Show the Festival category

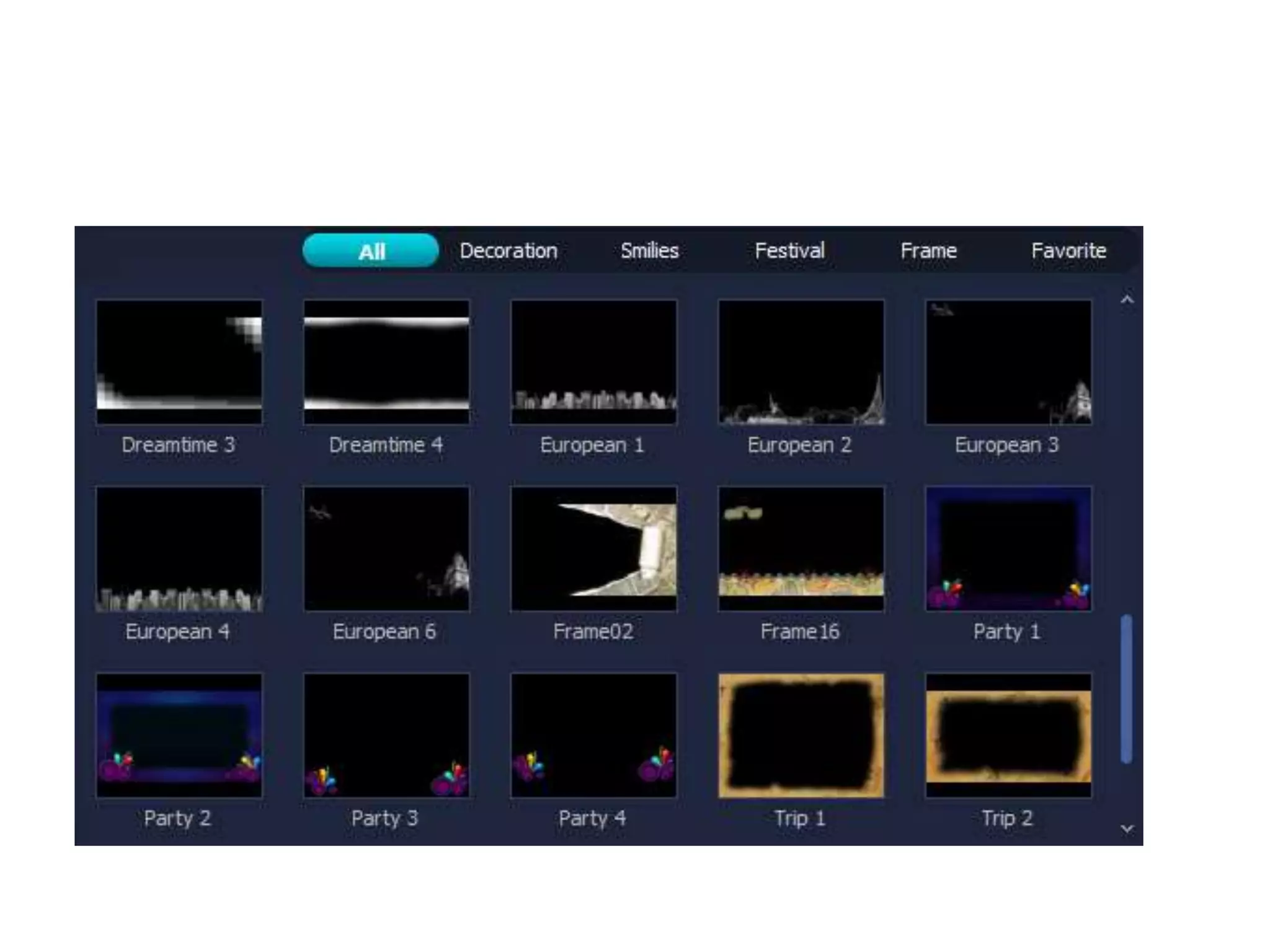coord(789,251)
